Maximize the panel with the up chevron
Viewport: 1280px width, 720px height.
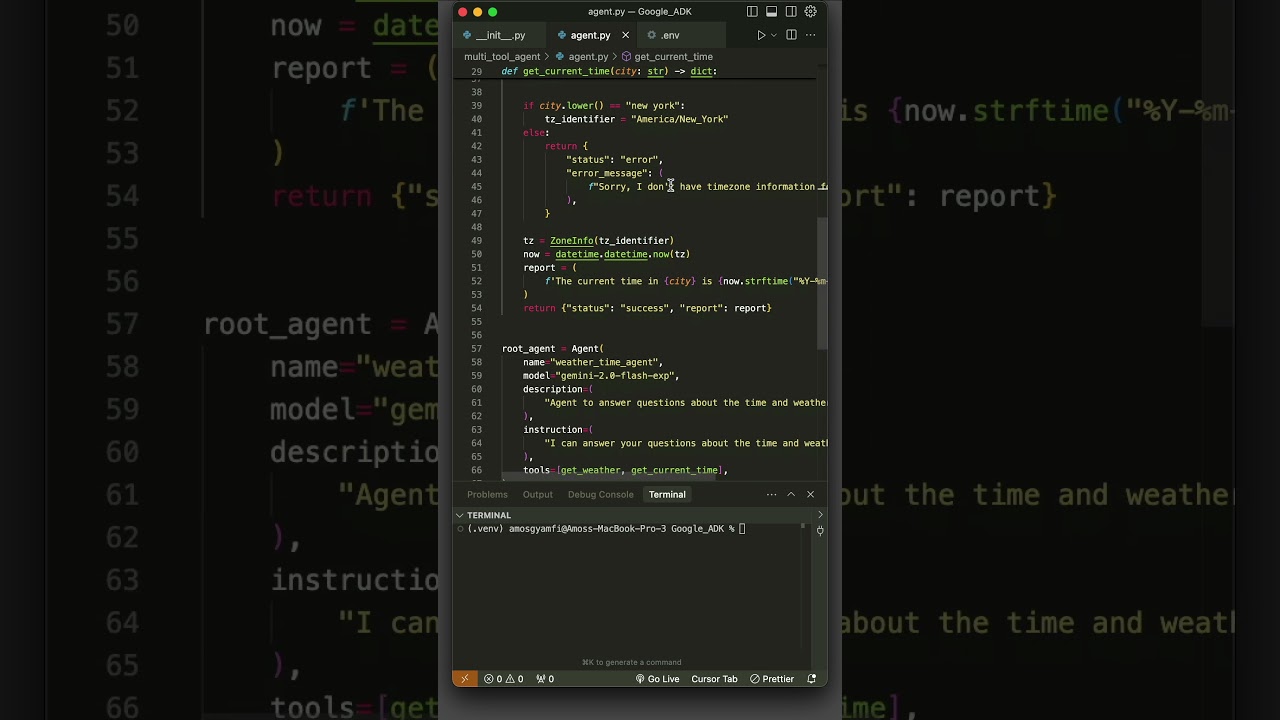[x=791, y=494]
